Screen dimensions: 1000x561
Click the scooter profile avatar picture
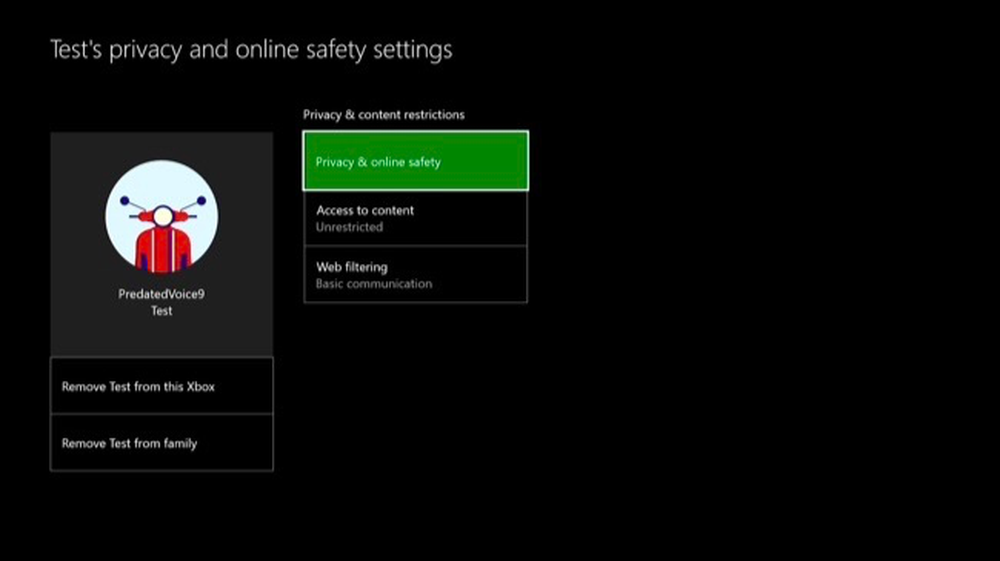161,217
